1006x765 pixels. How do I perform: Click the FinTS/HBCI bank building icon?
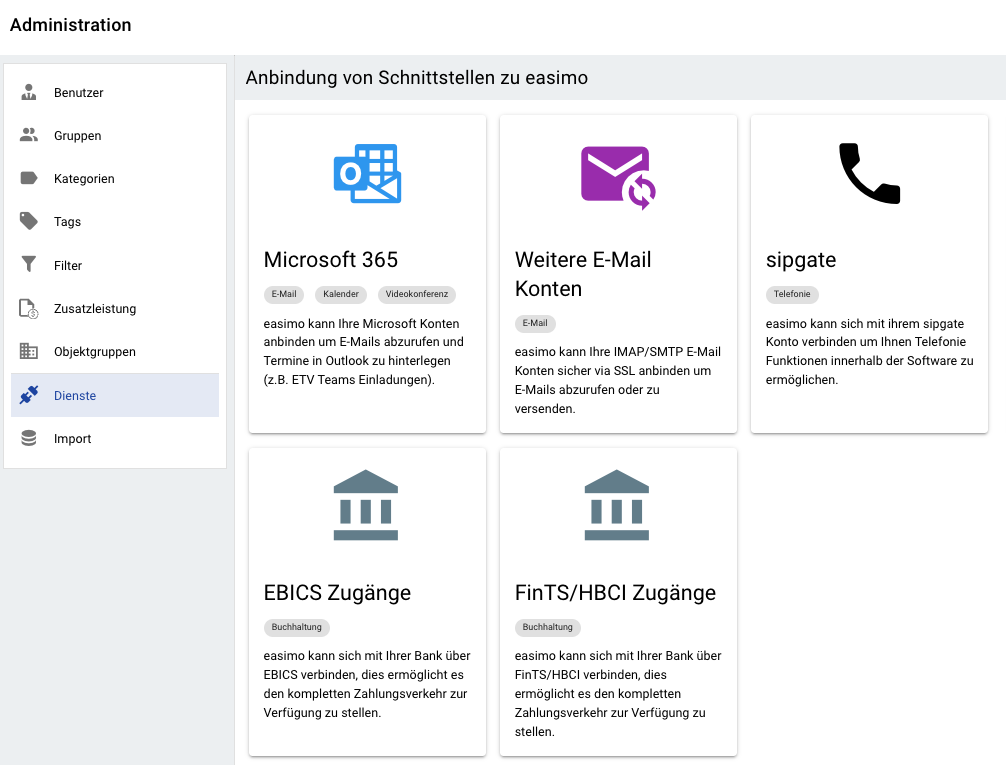pos(617,505)
